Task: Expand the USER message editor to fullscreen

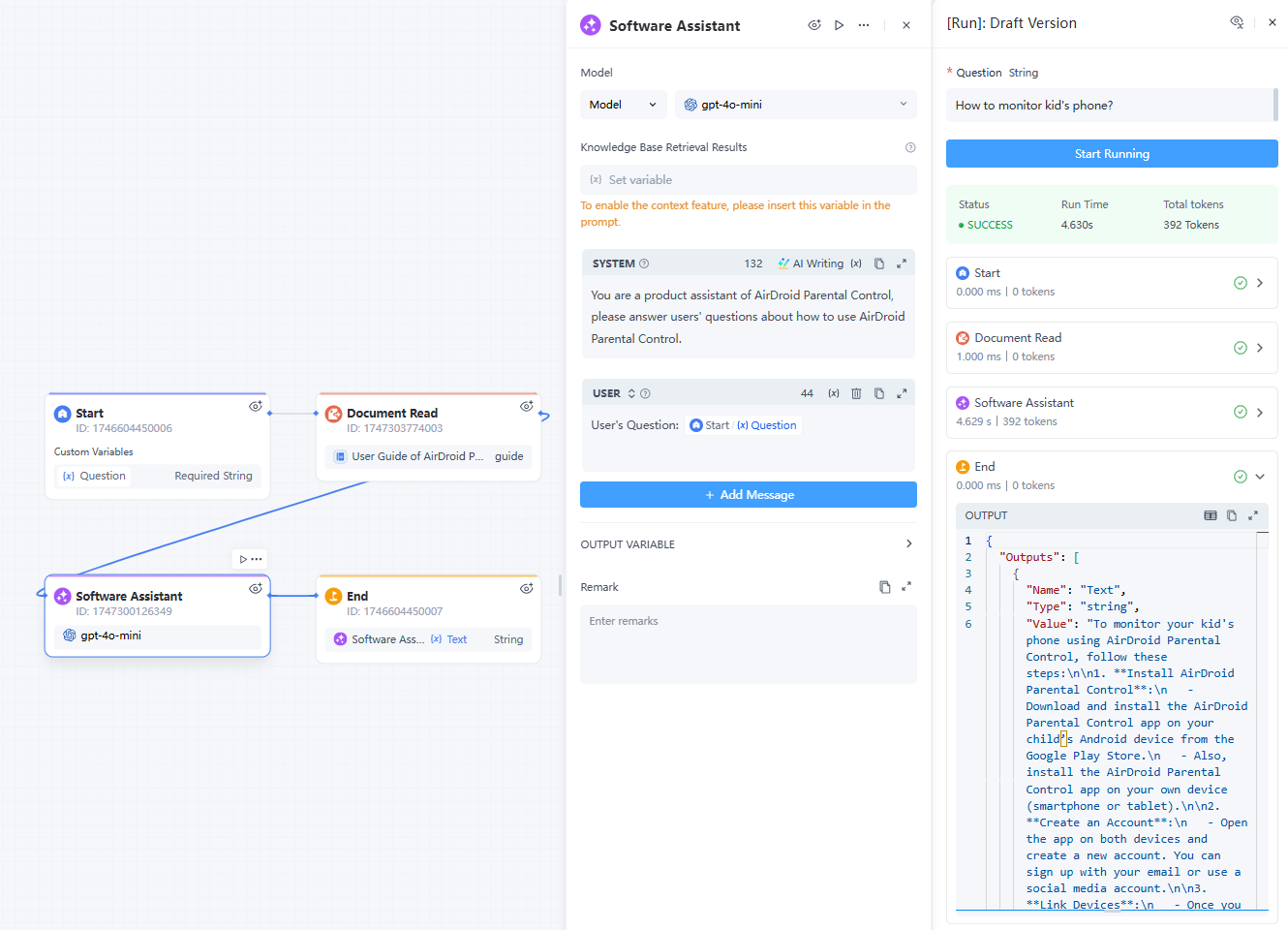Action: point(902,393)
